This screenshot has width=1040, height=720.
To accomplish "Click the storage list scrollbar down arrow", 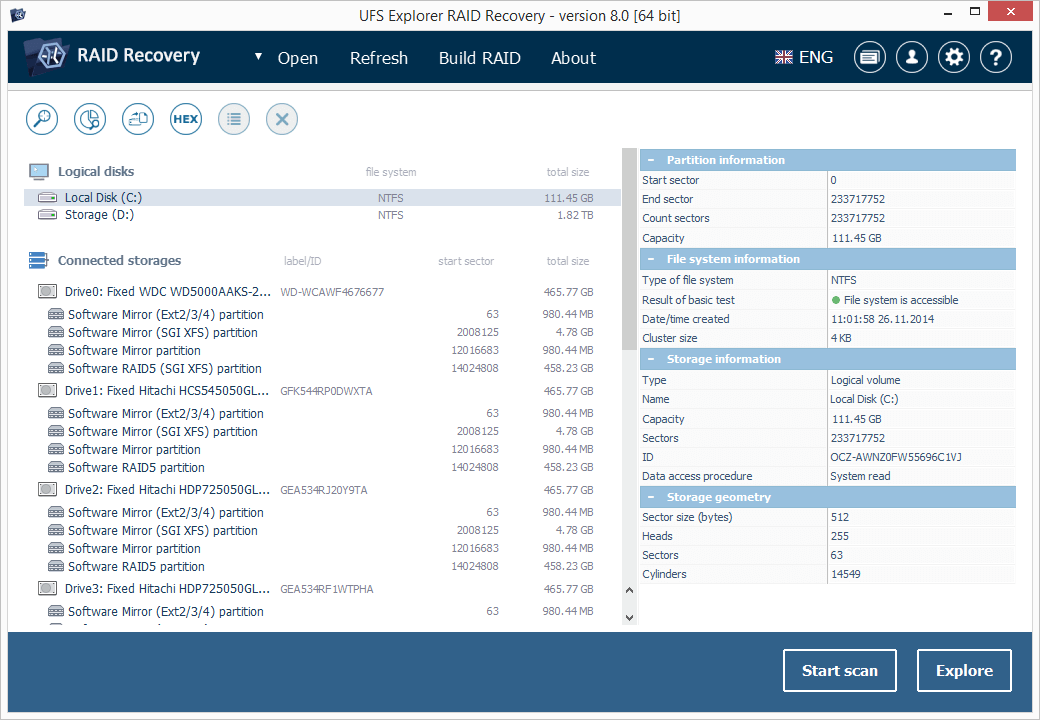I will [x=629, y=618].
